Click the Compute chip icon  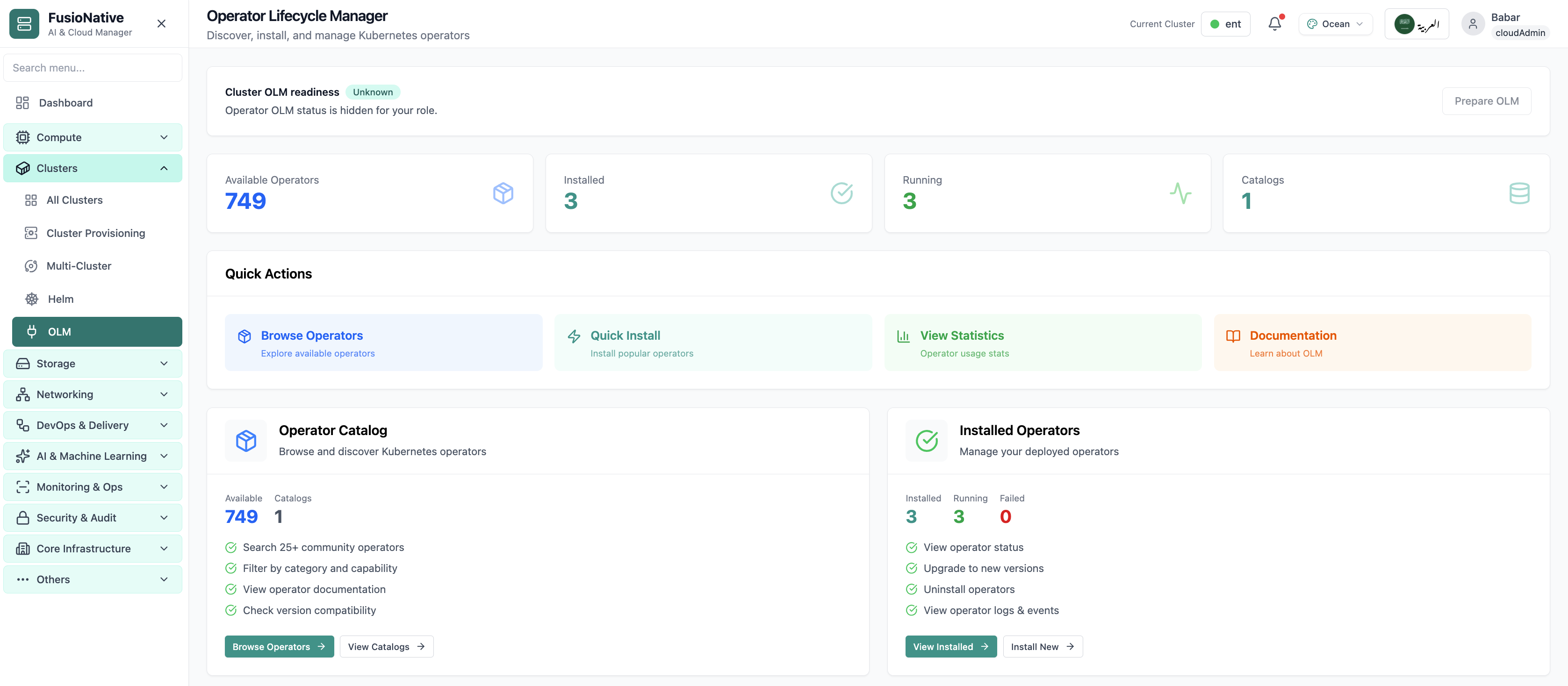(x=22, y=137)
